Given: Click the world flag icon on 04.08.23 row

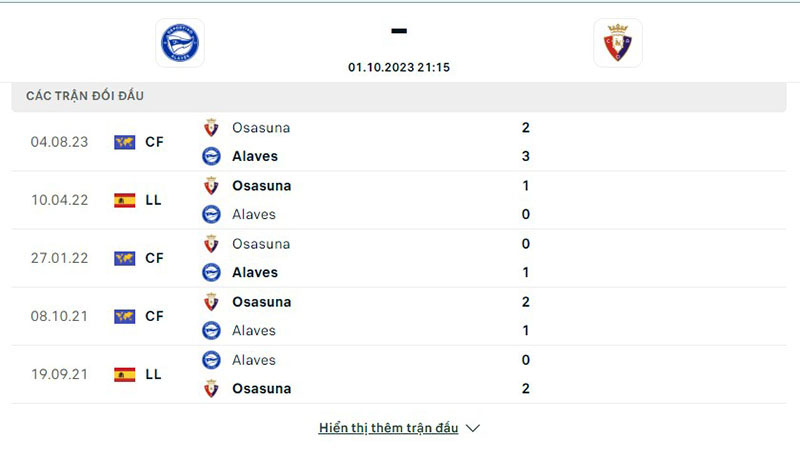Looking at the screenshot, I should point(125,142).
